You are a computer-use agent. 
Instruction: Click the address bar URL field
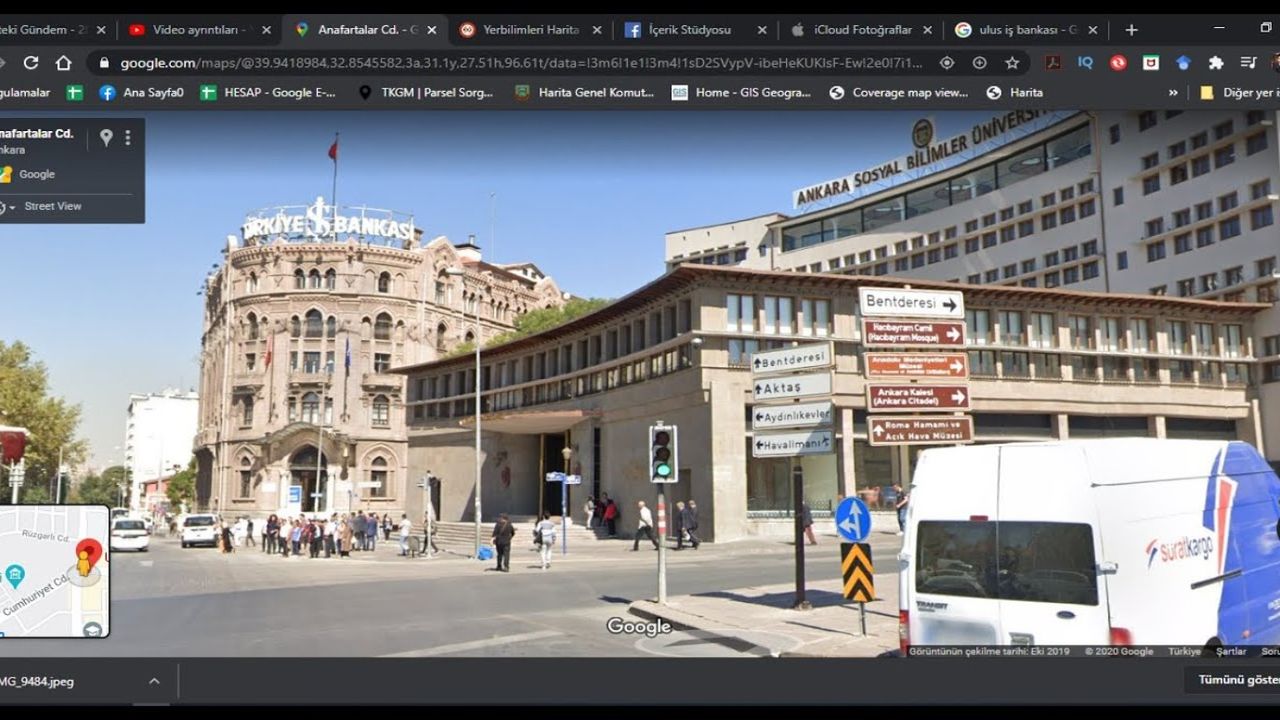(x=520, y=63)
